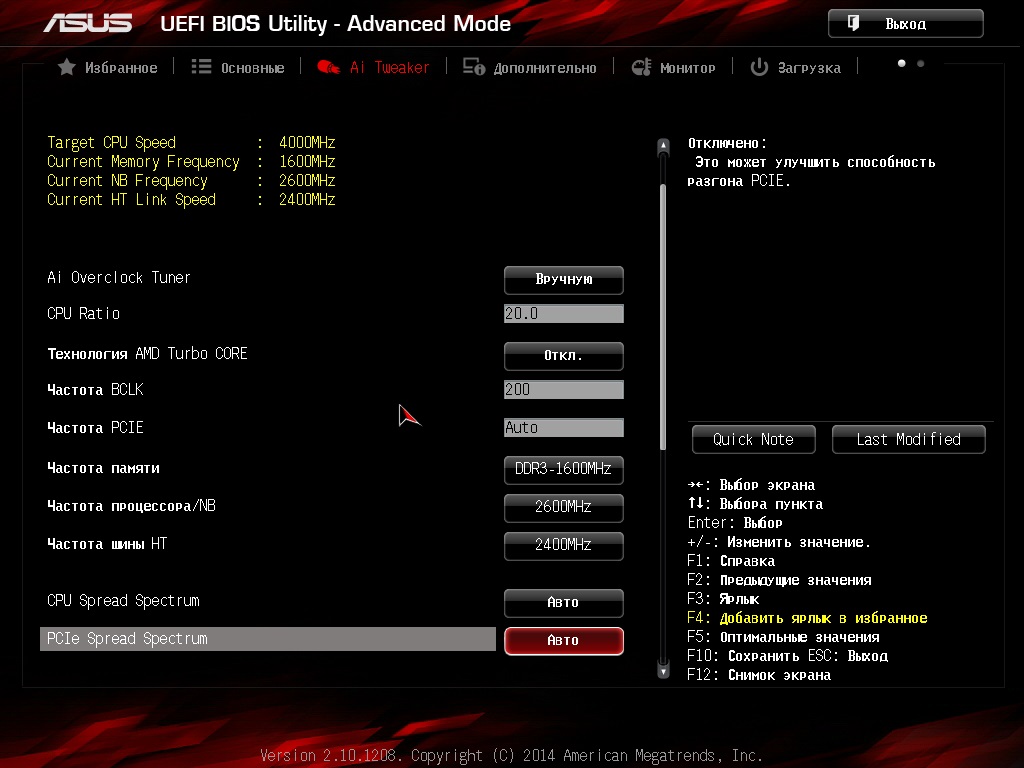
Task: Open CPU Spread Spectrum dropdown Авто
Action: click(564, 603)
